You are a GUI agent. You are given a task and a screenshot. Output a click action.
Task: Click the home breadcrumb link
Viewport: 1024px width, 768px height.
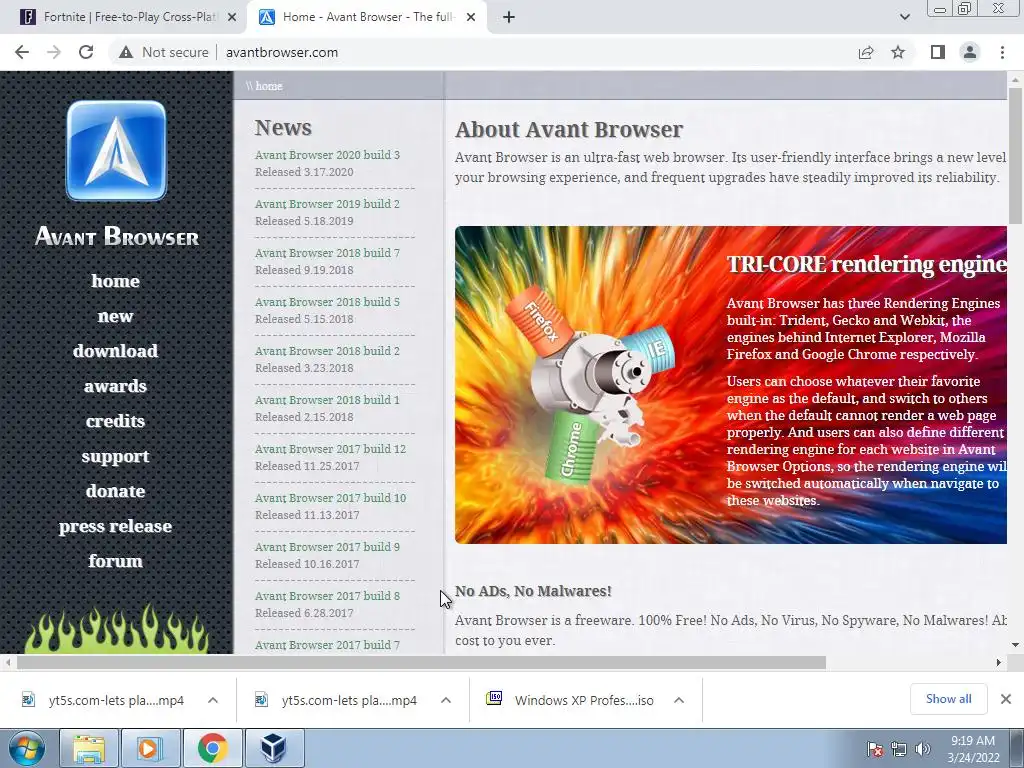[x=268, y=86]
